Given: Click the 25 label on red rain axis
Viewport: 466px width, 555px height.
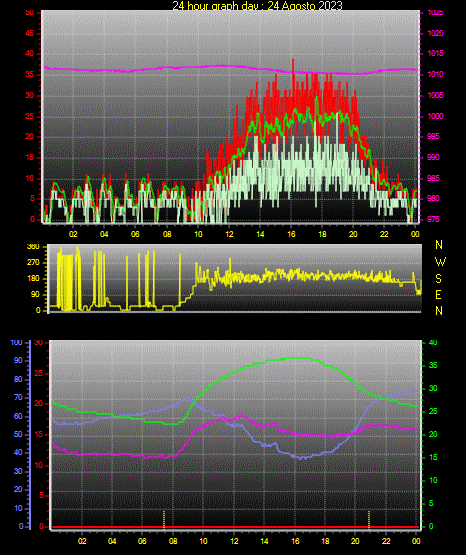Looking at the screenshot, I should [x=39, y=373].
